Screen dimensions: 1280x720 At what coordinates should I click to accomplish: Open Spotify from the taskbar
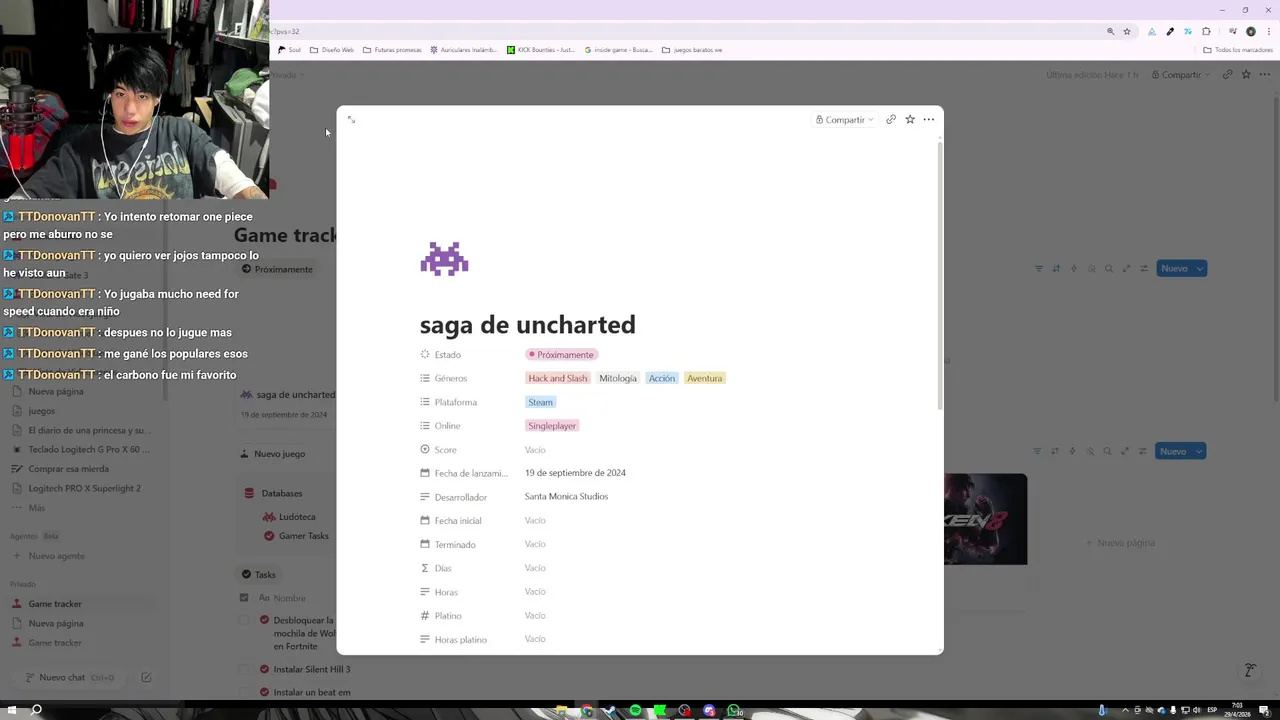tap(635, 710)
